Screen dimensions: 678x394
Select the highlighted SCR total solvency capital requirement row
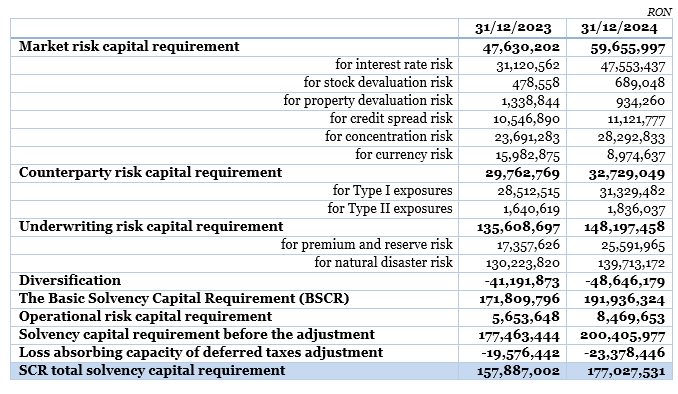(341, 371)
